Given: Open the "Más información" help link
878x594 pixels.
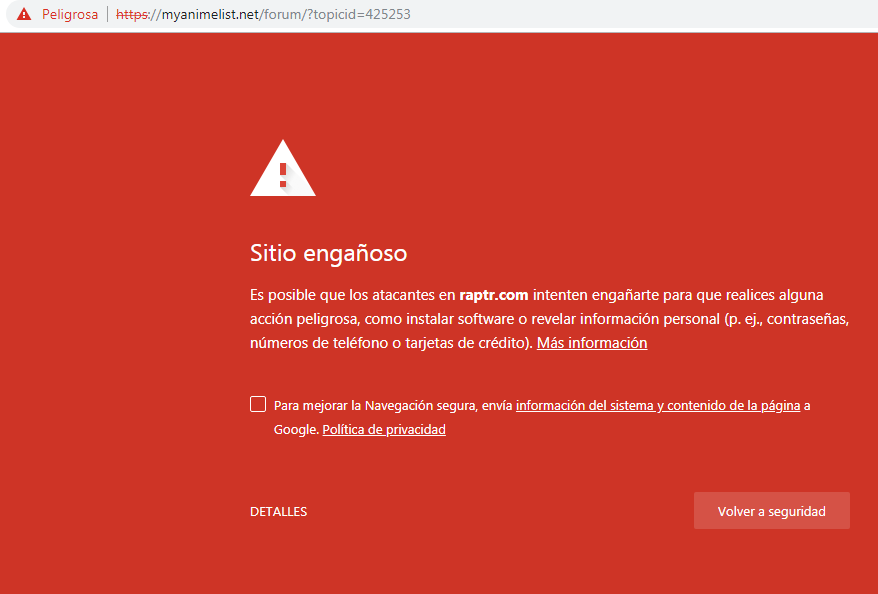Looking at the screenshot, I should coord(591,342).
